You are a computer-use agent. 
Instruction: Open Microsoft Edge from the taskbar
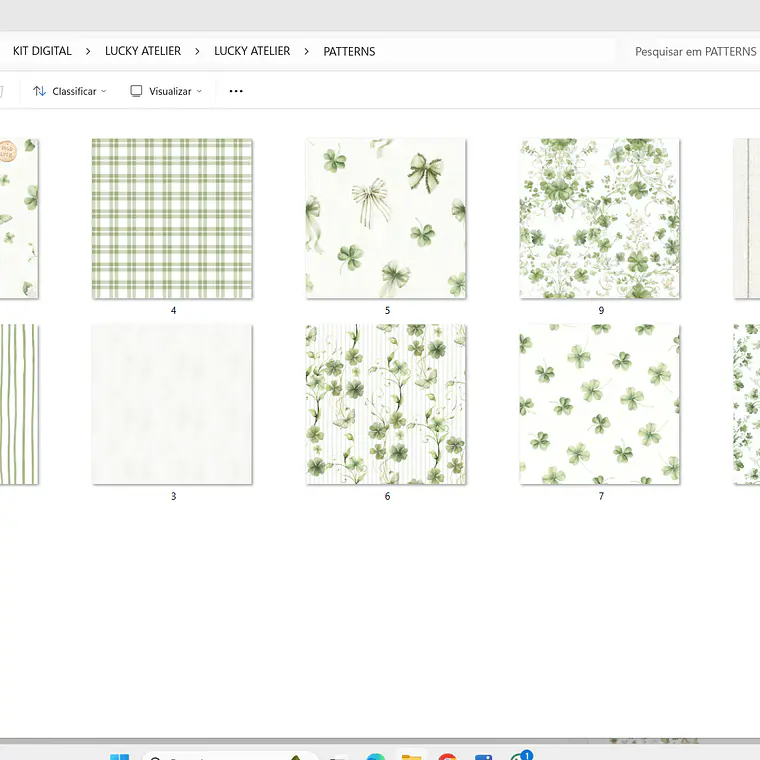pos(376,756)
